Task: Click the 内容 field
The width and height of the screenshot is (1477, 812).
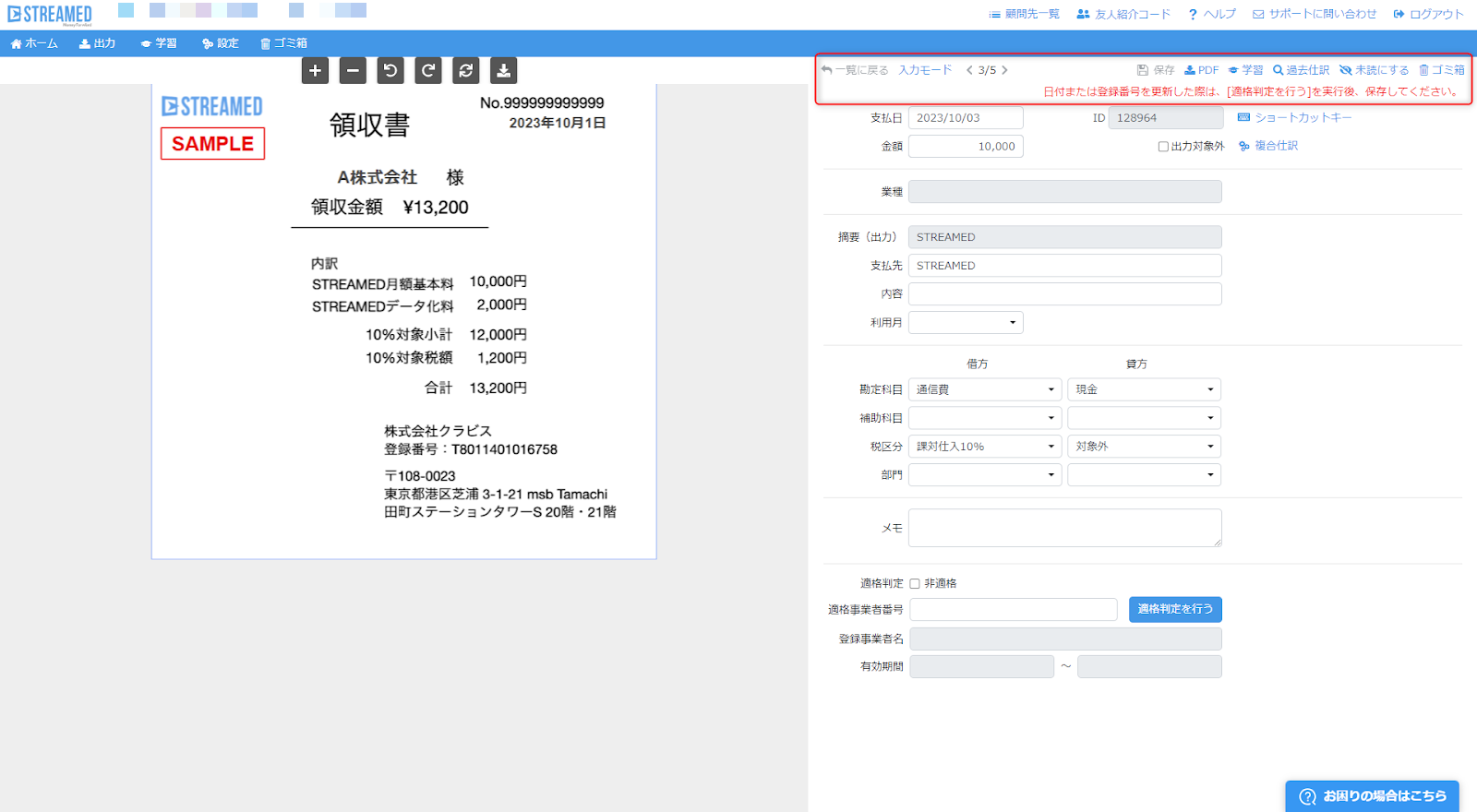Action: (1065, 293)
